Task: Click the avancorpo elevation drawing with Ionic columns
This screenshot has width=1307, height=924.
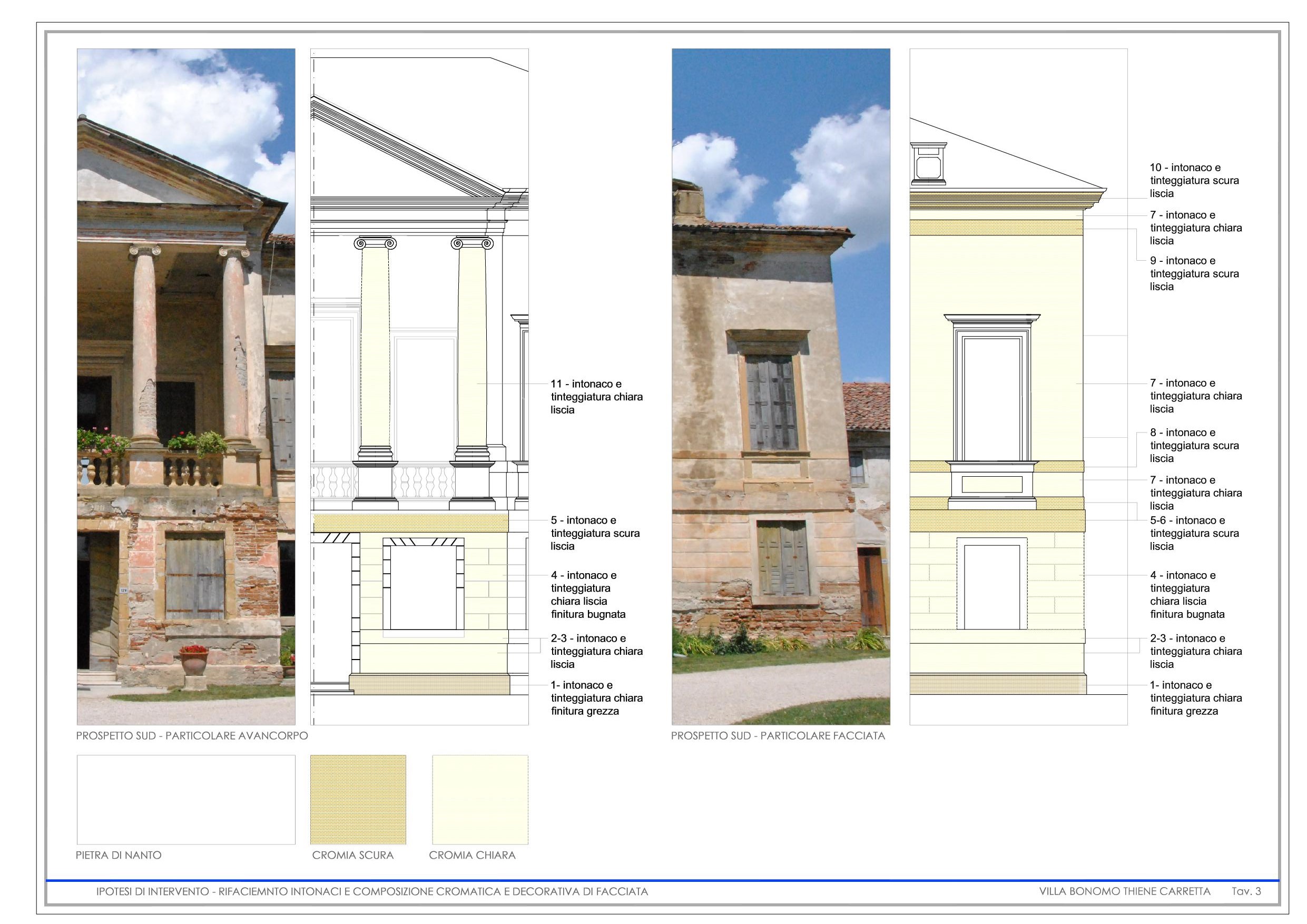Action: click(419, 386)
